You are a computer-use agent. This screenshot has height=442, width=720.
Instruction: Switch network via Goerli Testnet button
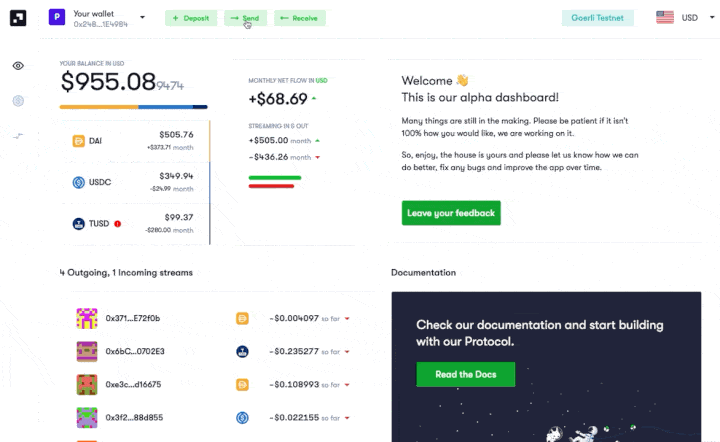597,18
